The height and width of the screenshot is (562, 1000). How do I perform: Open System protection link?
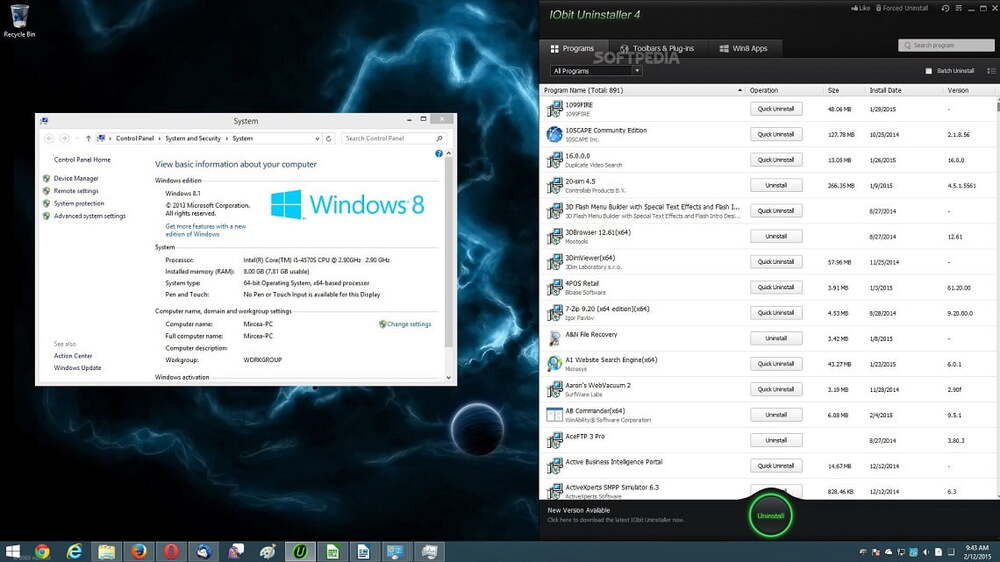(x=78, y=203)
